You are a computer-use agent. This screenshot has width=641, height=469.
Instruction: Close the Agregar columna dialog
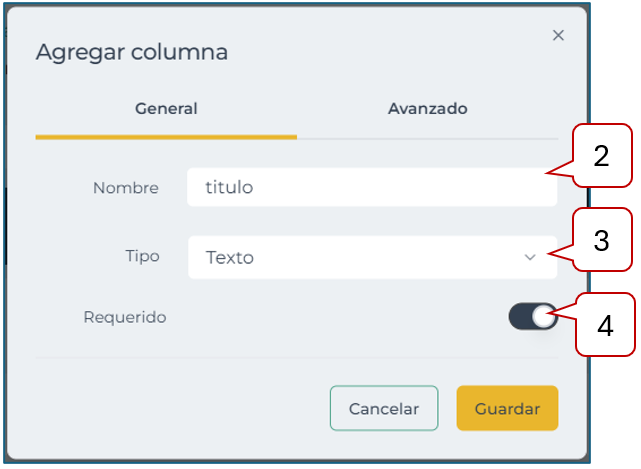coord(558,35)
